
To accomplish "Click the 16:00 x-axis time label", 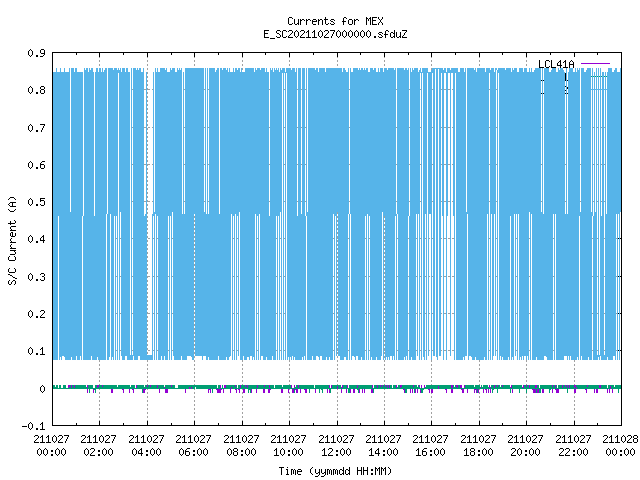I will [x=431, y=452].
